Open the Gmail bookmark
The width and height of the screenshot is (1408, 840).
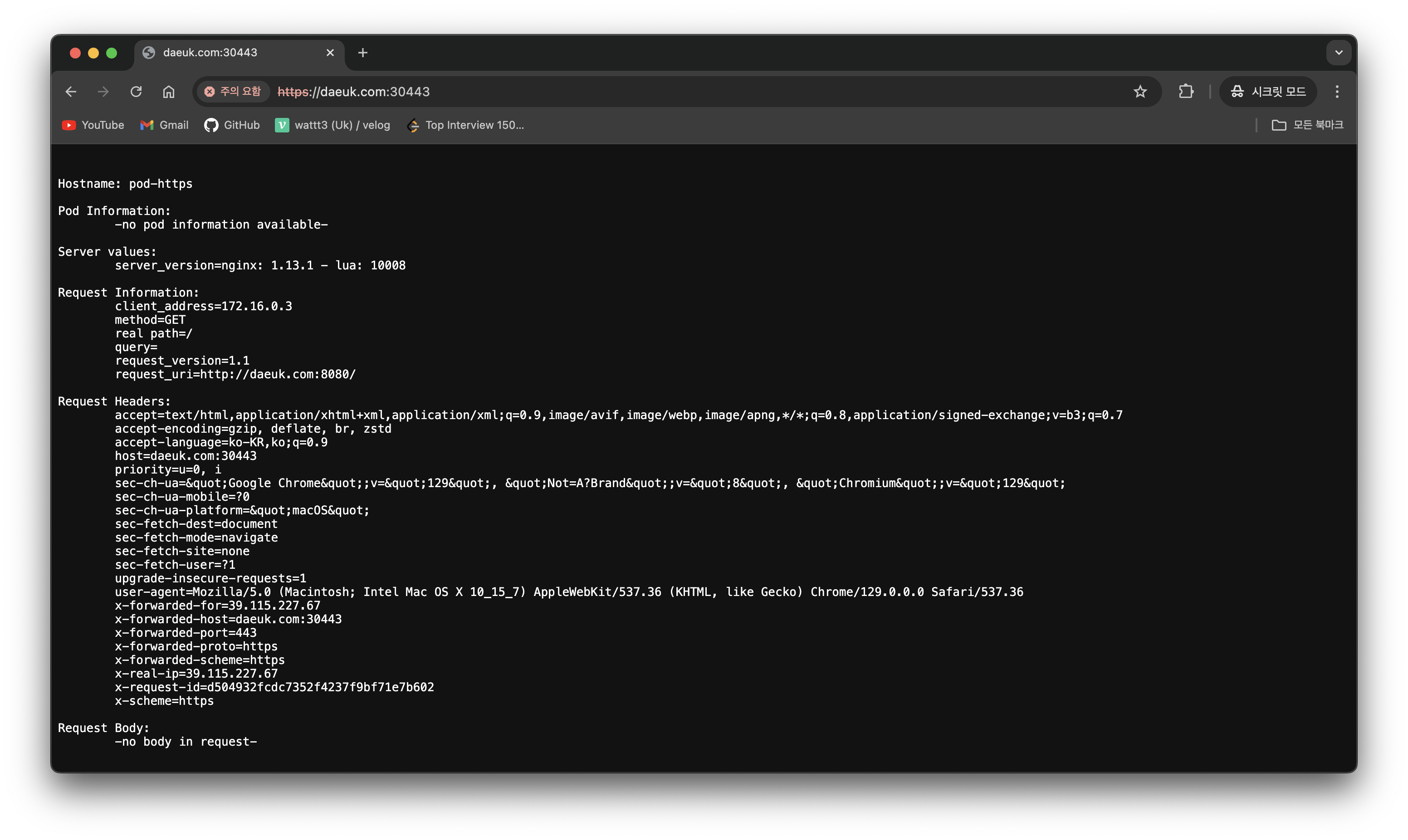pyautogui.click(x=164, y=125)
